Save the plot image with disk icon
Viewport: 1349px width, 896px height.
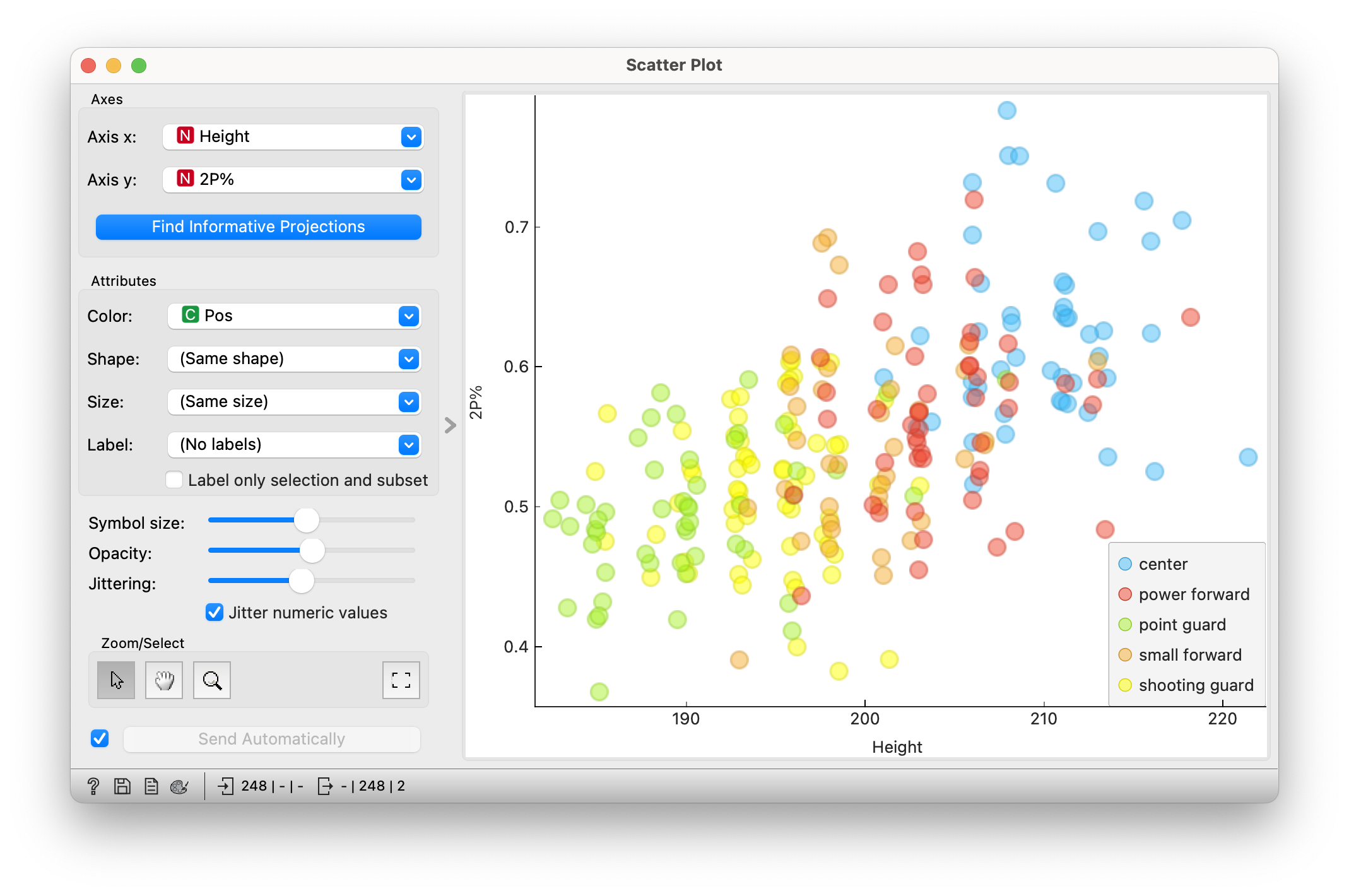coord(122,786)
